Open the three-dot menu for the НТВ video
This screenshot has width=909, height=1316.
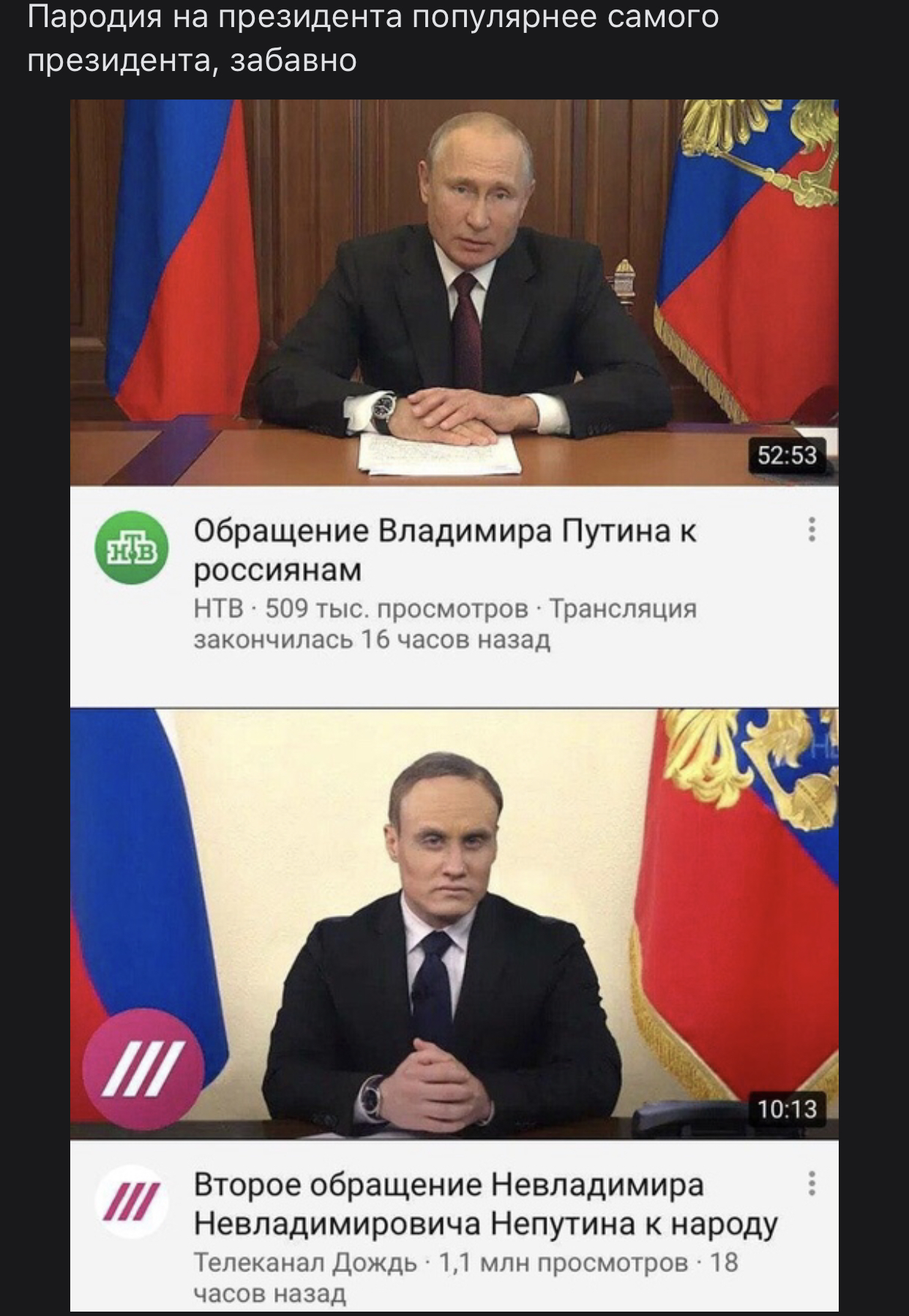(x=812, y=528)
